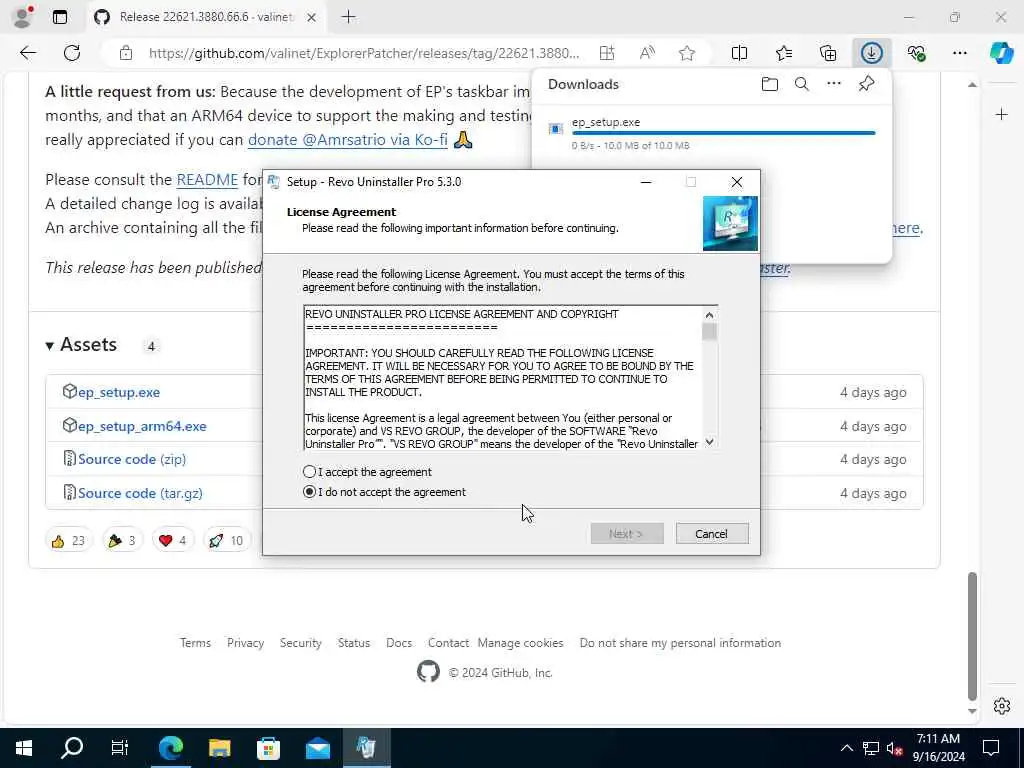Click the Next button in setup dialog
The height and width of the screenshot is (768, 1024).
(627, 534)
